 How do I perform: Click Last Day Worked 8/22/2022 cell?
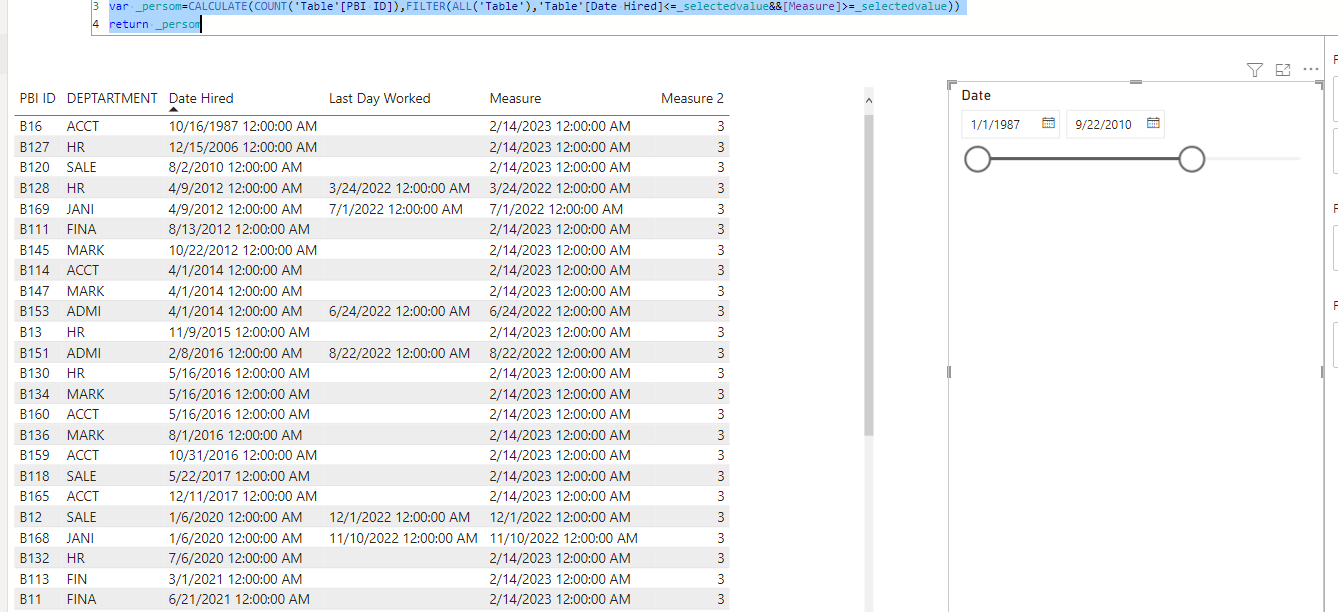click(399, 353)
